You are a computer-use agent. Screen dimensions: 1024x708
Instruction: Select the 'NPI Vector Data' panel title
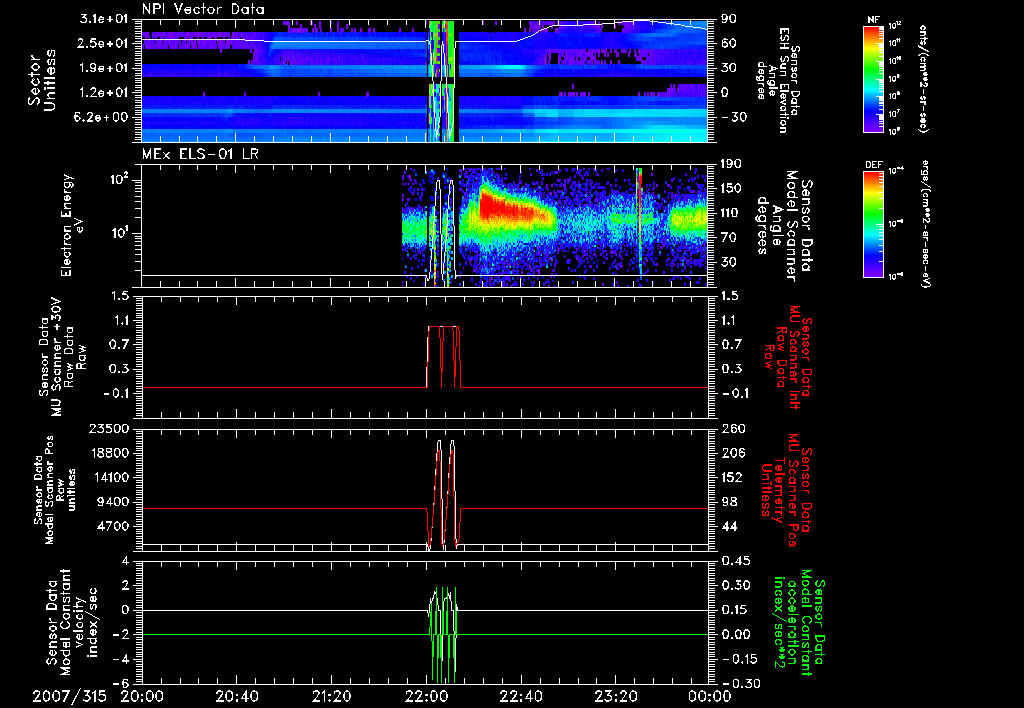pos(203,9)
